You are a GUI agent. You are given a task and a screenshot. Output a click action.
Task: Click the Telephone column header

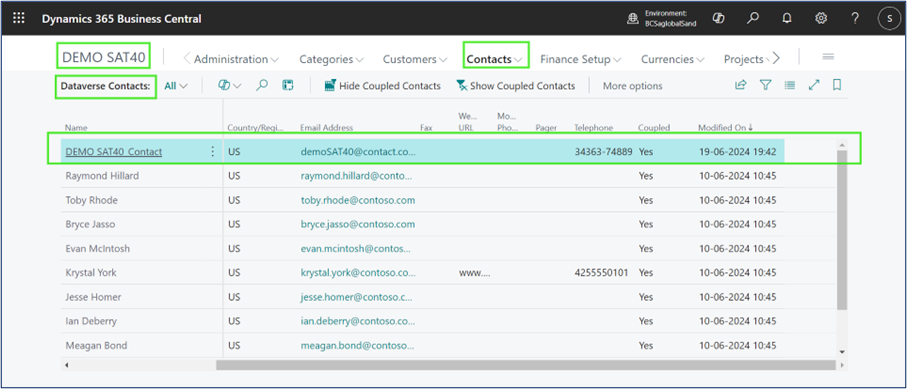click(x=593, y=128)
